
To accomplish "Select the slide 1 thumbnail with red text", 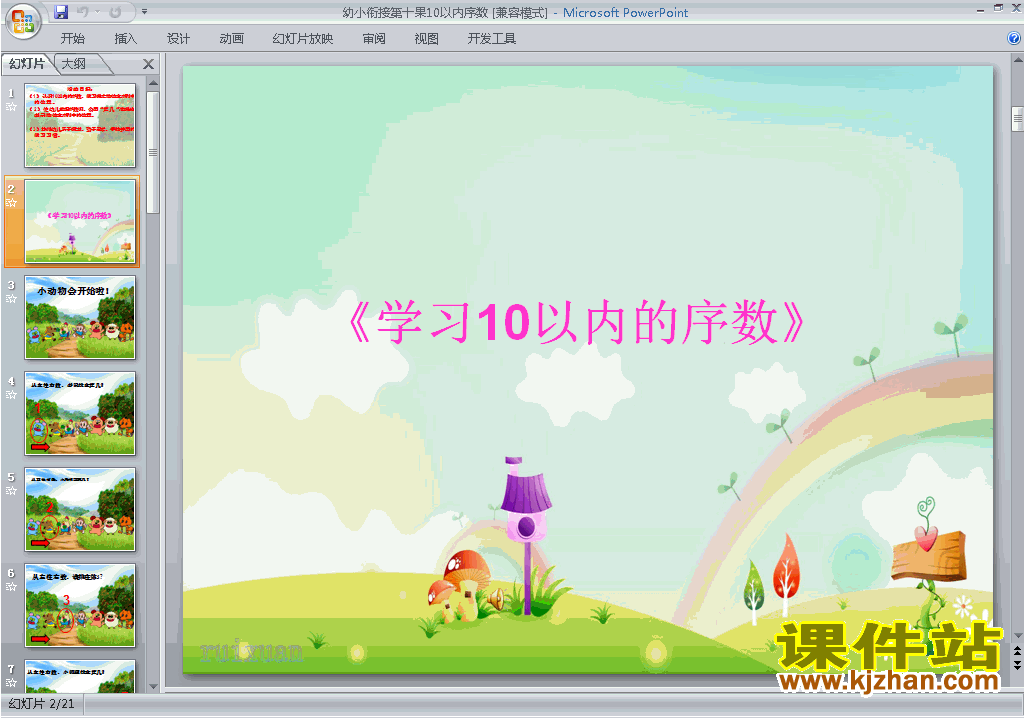I will click(80, 125).
